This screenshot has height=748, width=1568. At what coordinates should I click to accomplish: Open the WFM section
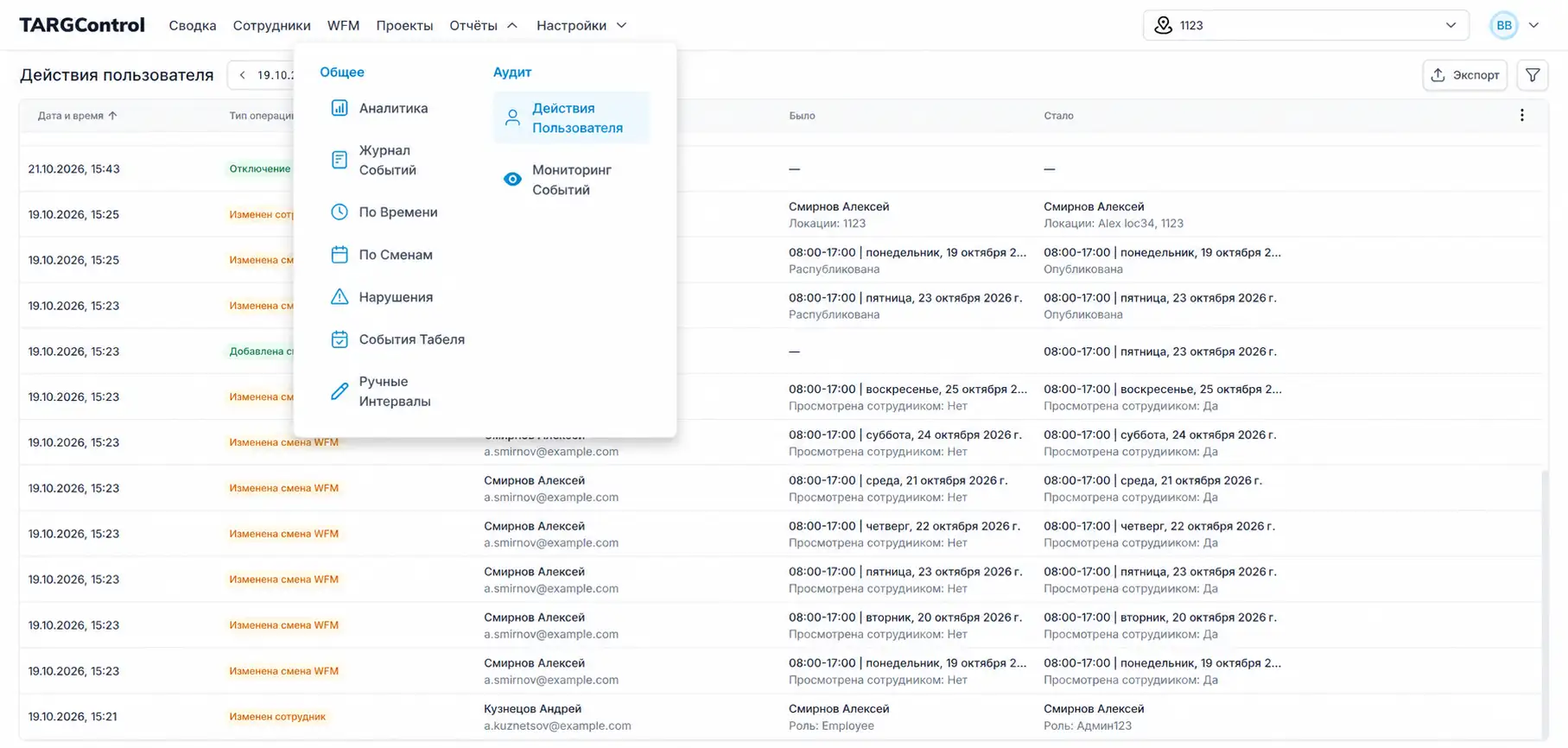(343, 25)
